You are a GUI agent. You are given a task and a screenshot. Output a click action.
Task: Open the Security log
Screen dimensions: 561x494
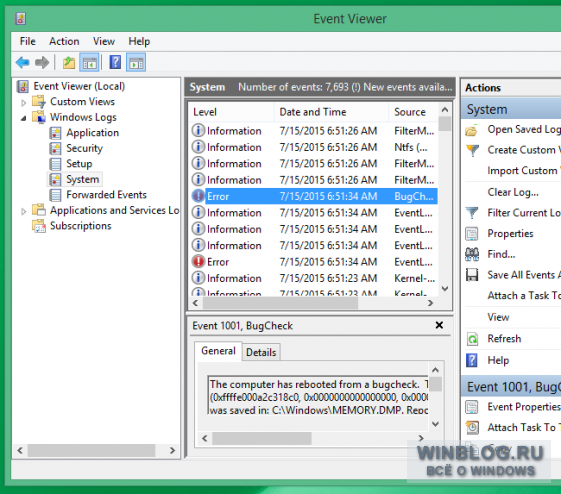coord(84,148)
